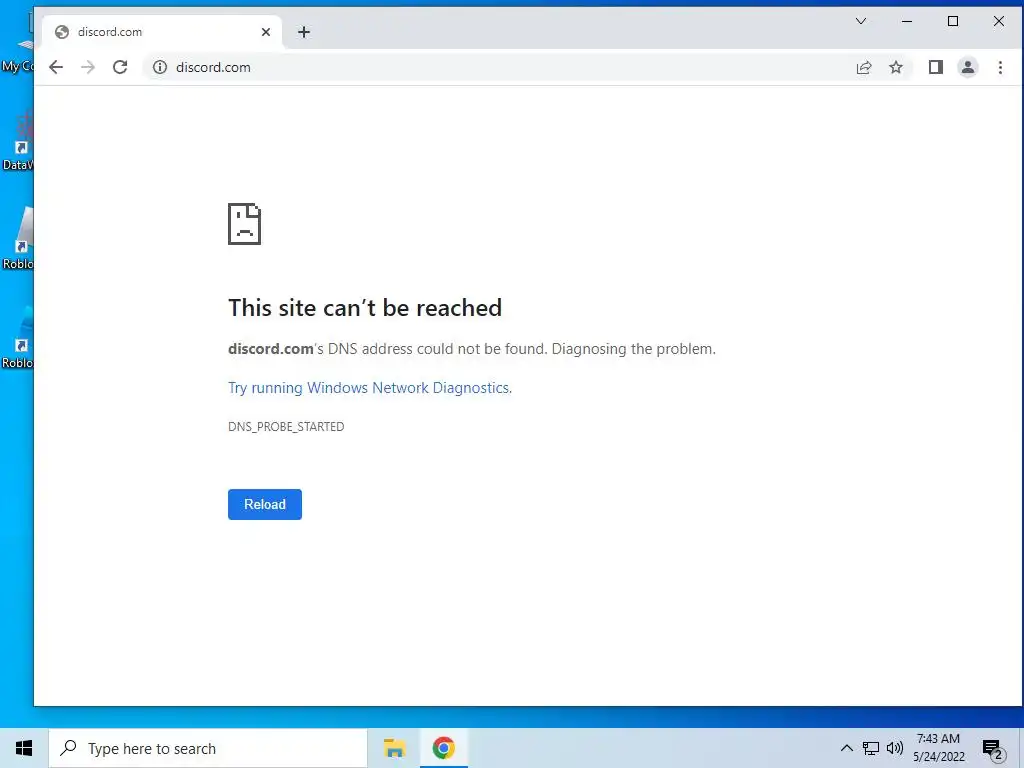Click the DNS_PROBE_STARTED error code text
Viewport: 1024px width, 768px height.
[286, 426]
